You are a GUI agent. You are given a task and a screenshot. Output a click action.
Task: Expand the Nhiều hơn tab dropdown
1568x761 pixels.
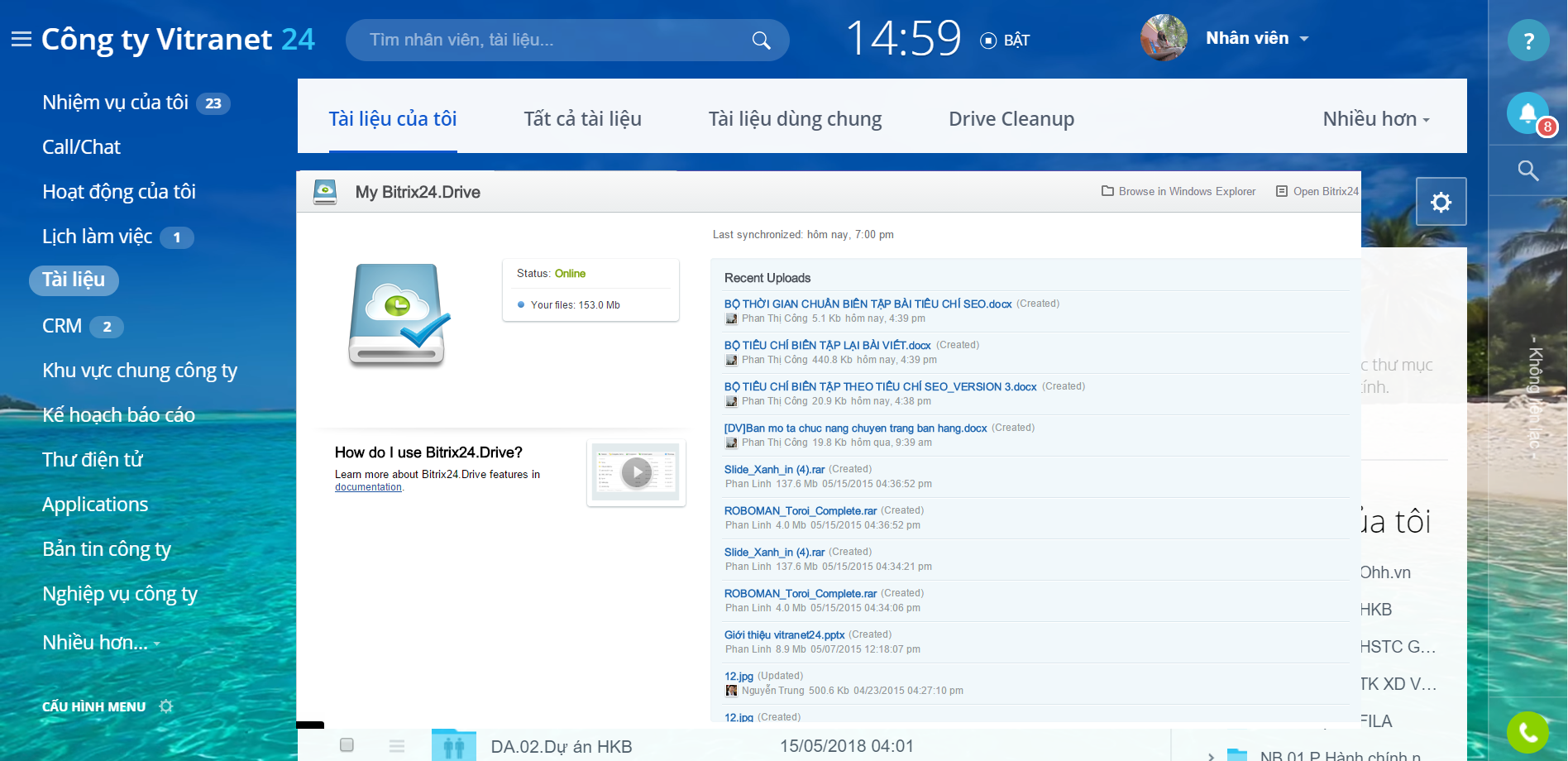[1376, 119]
